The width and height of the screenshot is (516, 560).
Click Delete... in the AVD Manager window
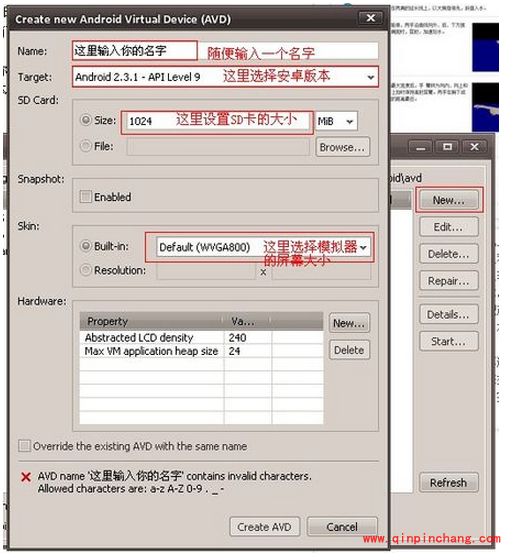449,254
